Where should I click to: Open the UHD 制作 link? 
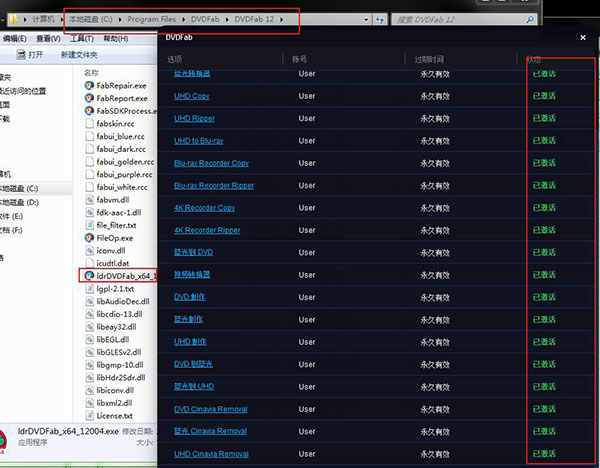[x=190, y=342]
